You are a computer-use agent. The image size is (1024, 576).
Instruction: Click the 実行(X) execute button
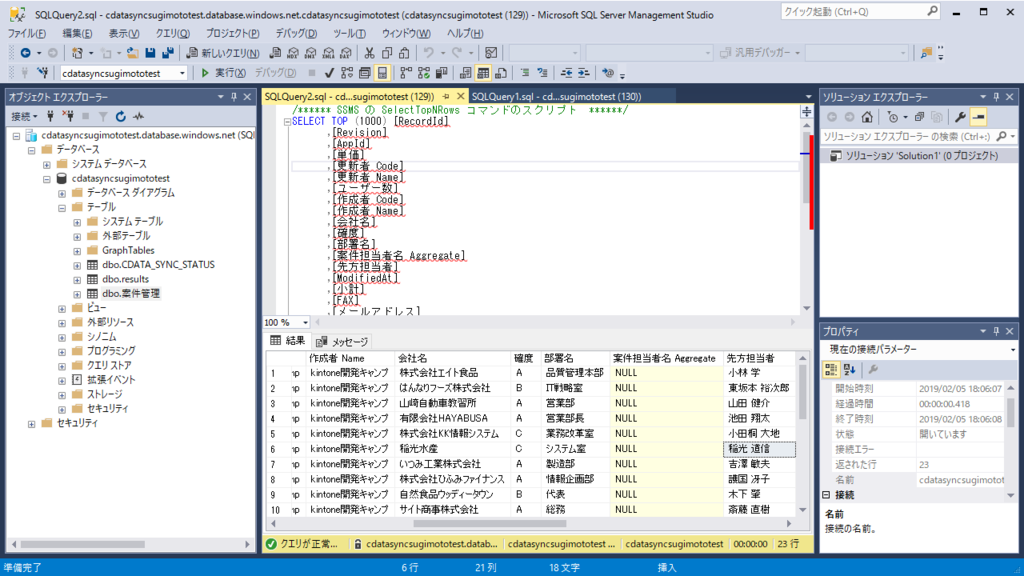223,73
